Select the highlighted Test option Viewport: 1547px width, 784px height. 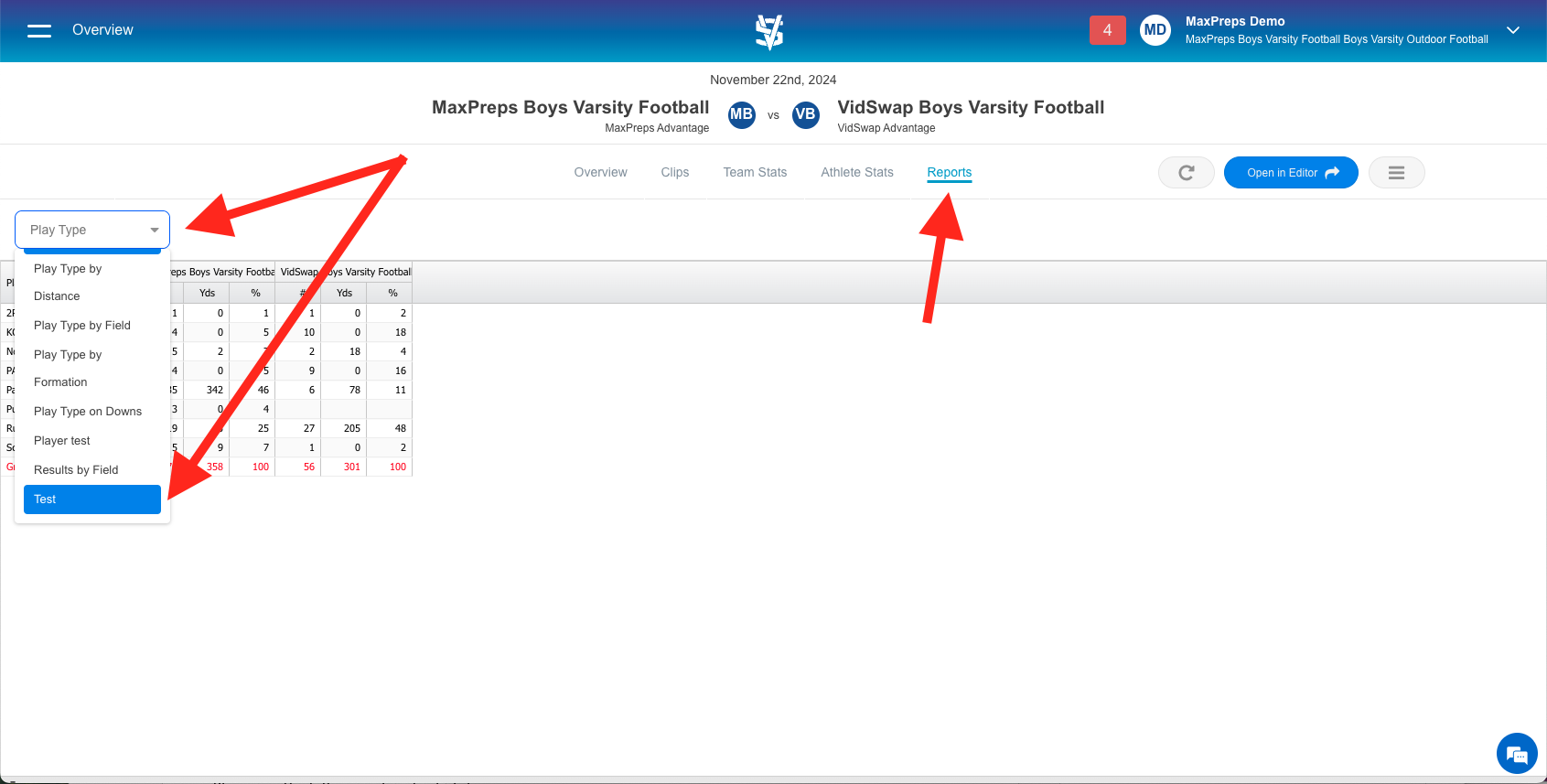coord(92,499)
